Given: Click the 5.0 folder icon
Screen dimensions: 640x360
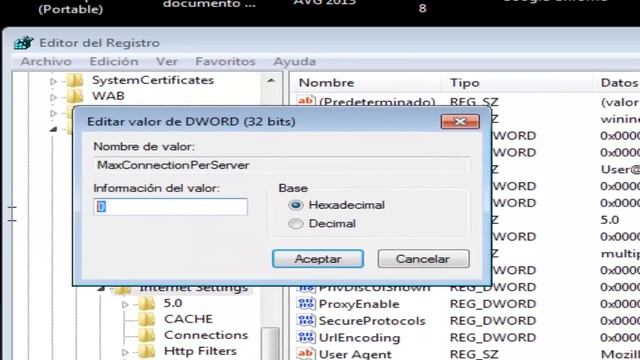Looking at the screenshot, I should pos(147,303).
